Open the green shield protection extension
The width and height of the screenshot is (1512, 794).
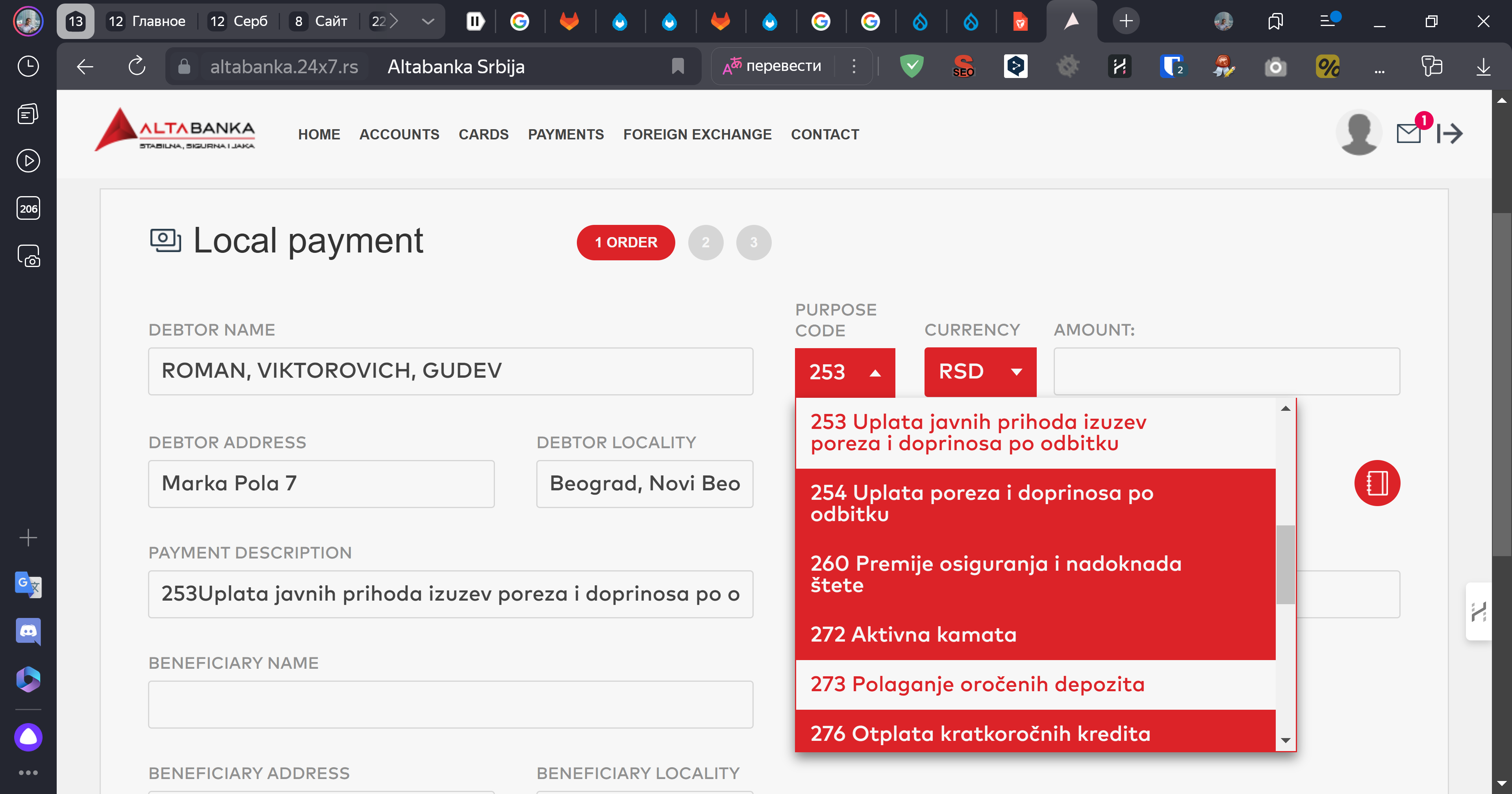point(912,66)
